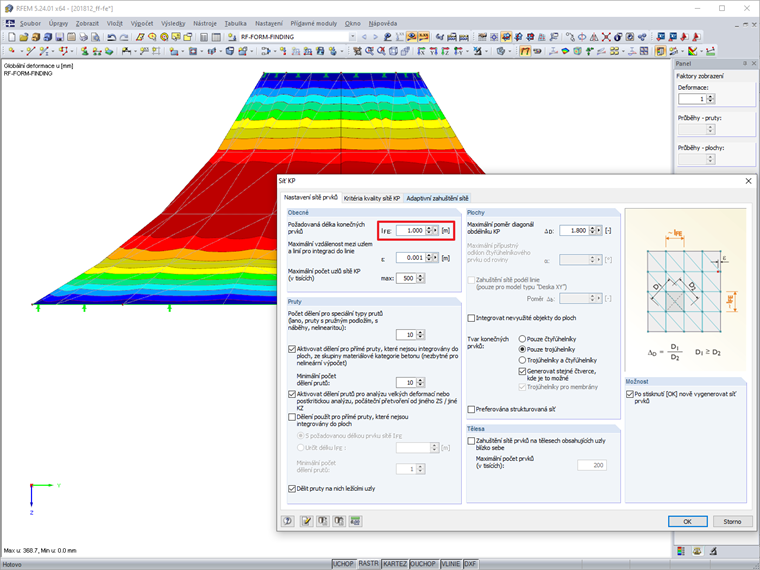Click the color scale icon in Panel footer

(x=681, y=551)
